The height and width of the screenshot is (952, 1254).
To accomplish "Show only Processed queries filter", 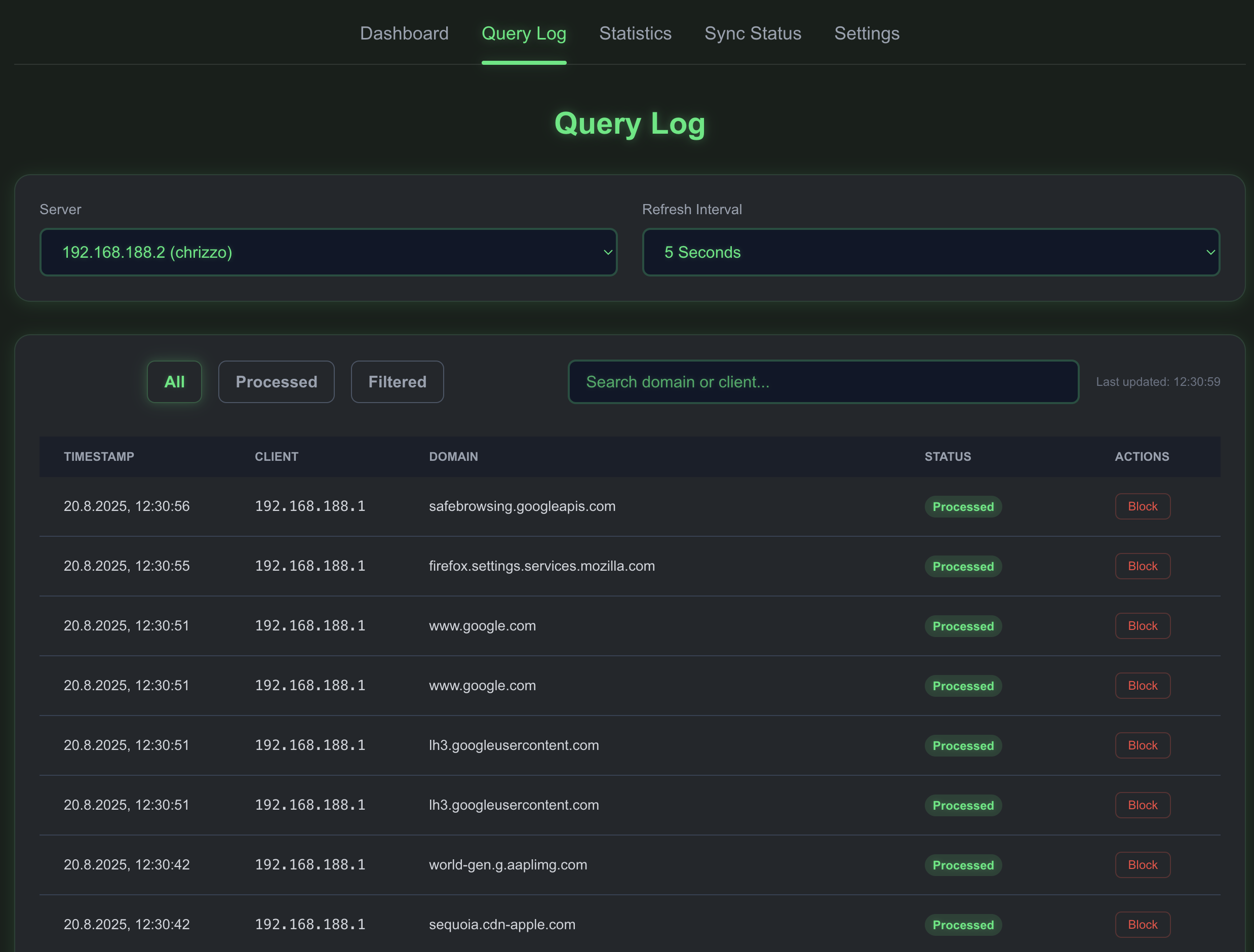I will click(277, 382).
